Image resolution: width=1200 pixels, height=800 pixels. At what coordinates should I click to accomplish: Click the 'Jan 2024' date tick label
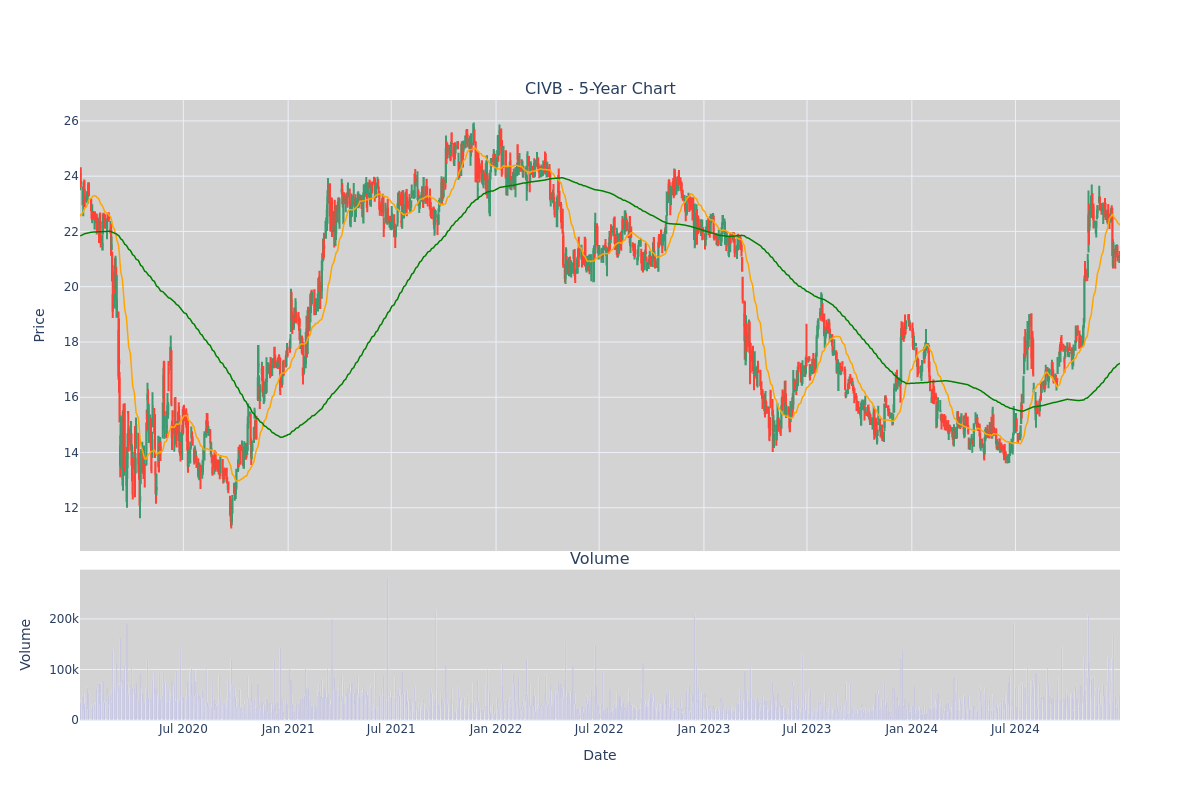click(912, 729)
